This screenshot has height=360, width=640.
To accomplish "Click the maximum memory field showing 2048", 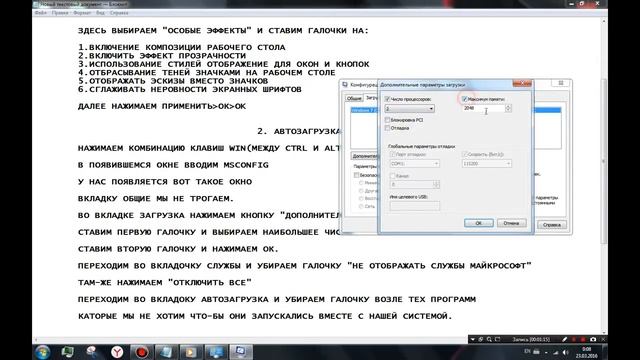I will point(484,109).
